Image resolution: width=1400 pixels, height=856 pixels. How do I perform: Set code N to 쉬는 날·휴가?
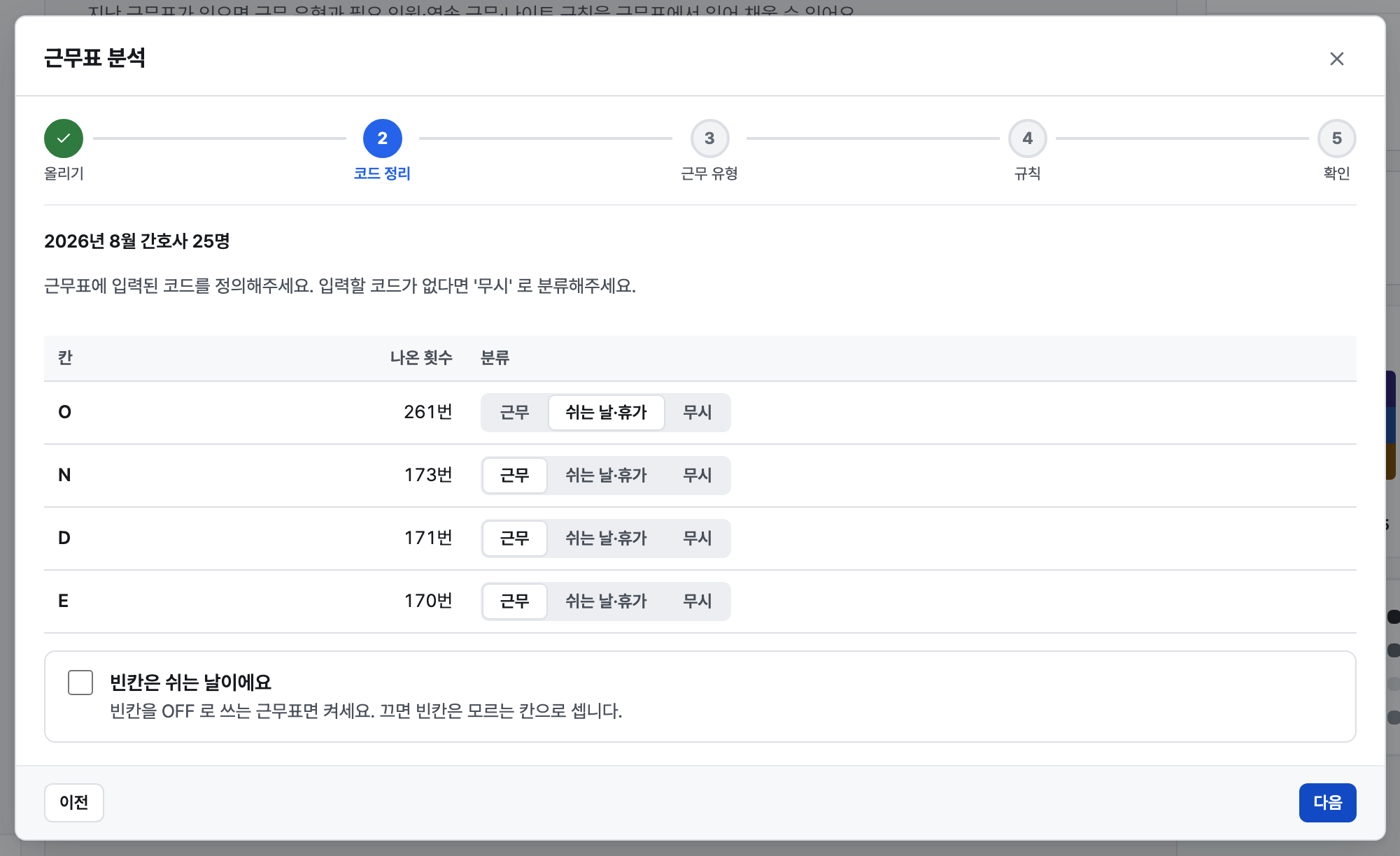pos(606,476)
